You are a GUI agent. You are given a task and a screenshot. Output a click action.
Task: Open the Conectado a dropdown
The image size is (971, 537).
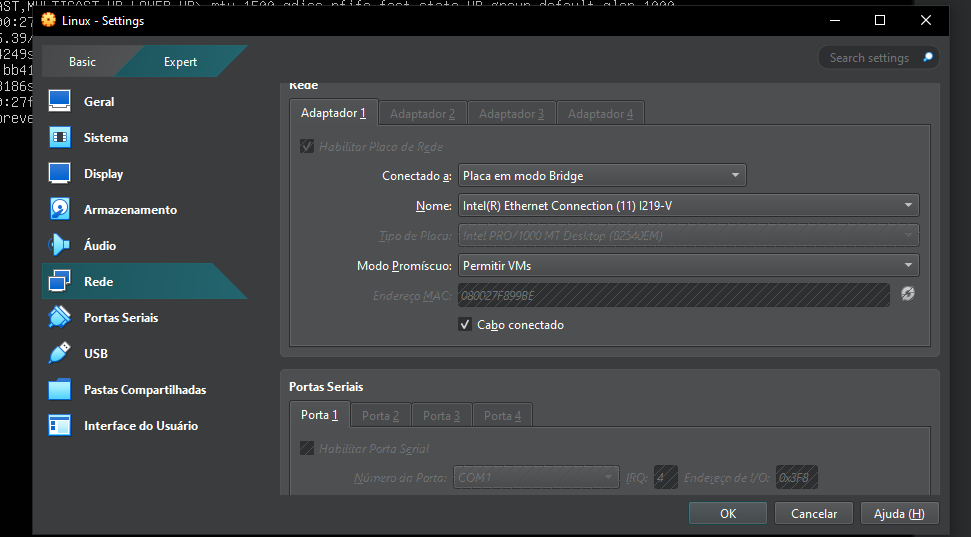(x=602, y=175)
